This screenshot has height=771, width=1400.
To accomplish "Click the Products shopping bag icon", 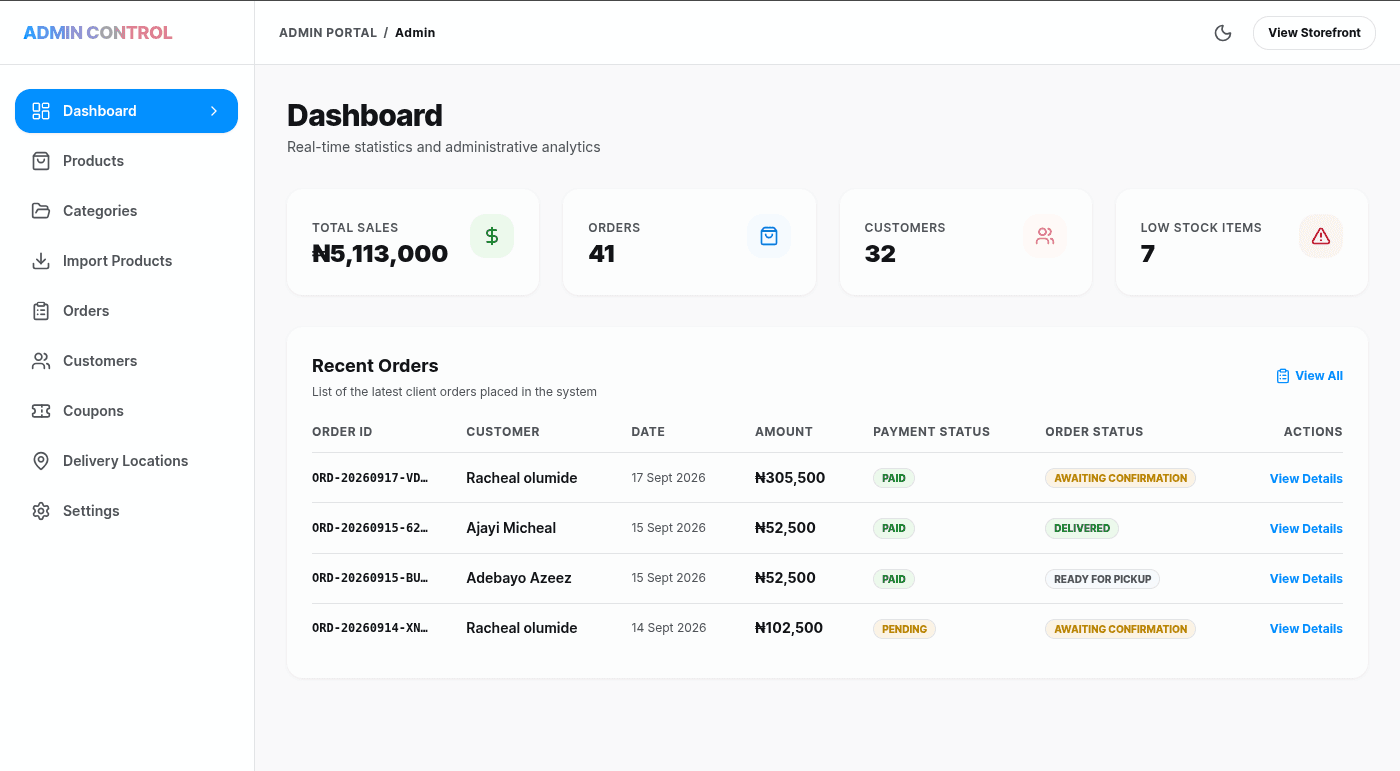I will 41,161.
